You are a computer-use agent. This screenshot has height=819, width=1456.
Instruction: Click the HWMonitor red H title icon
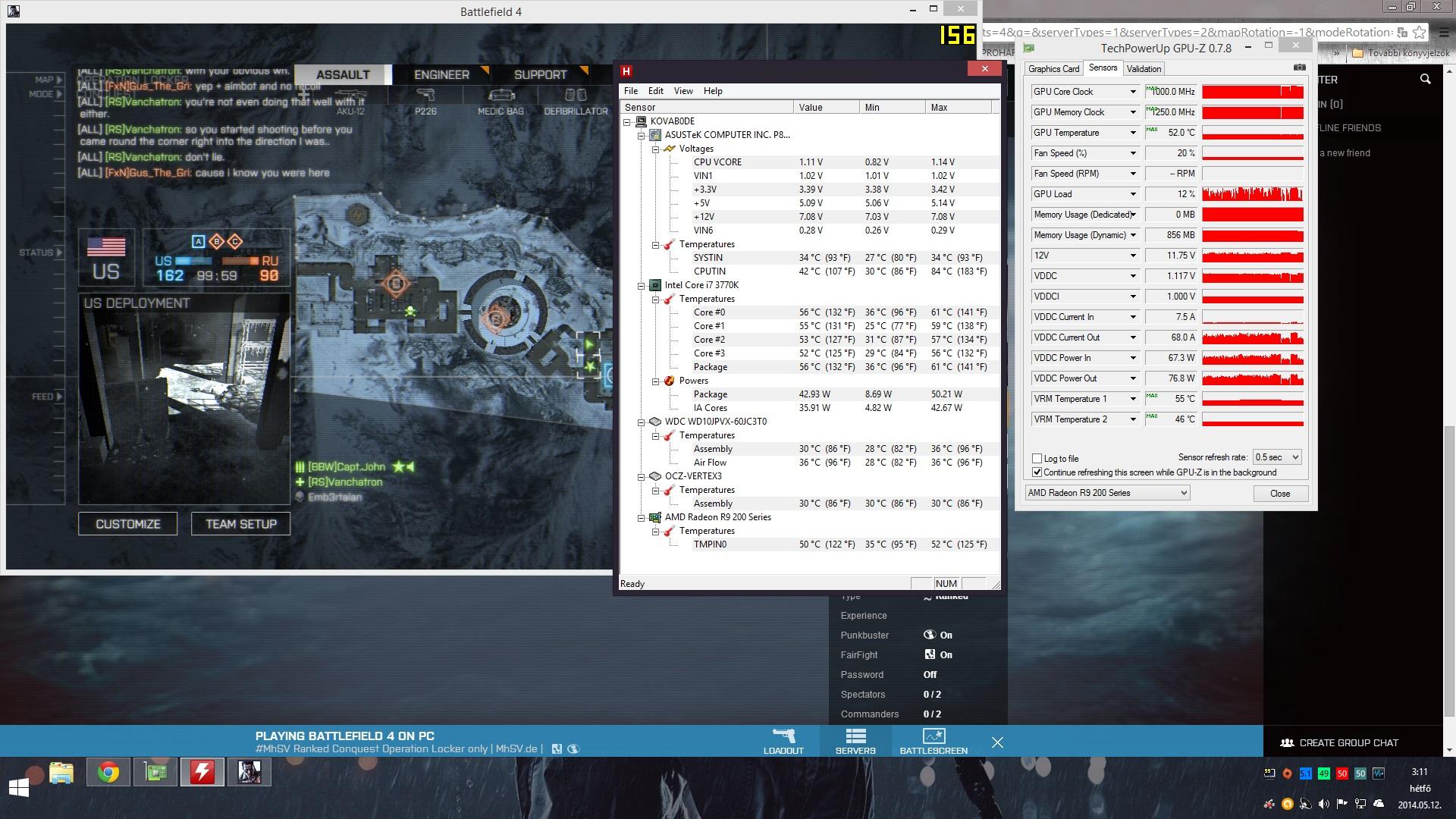[626, 71]
